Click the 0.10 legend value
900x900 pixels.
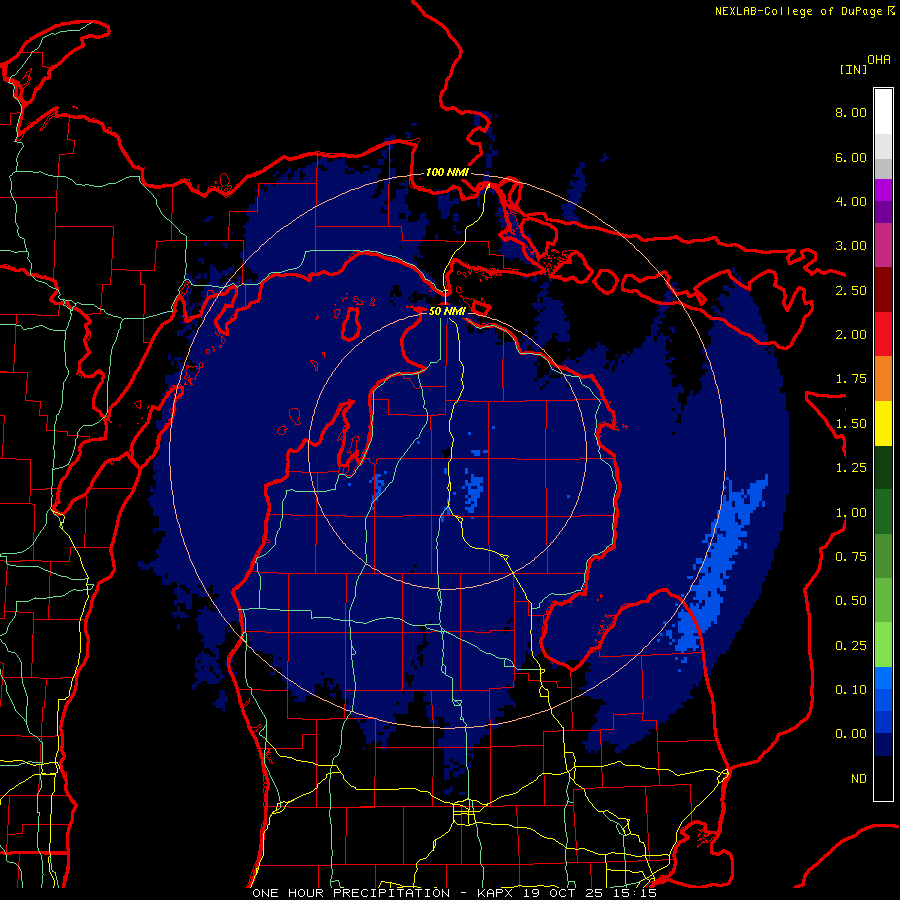pos(851,690)
